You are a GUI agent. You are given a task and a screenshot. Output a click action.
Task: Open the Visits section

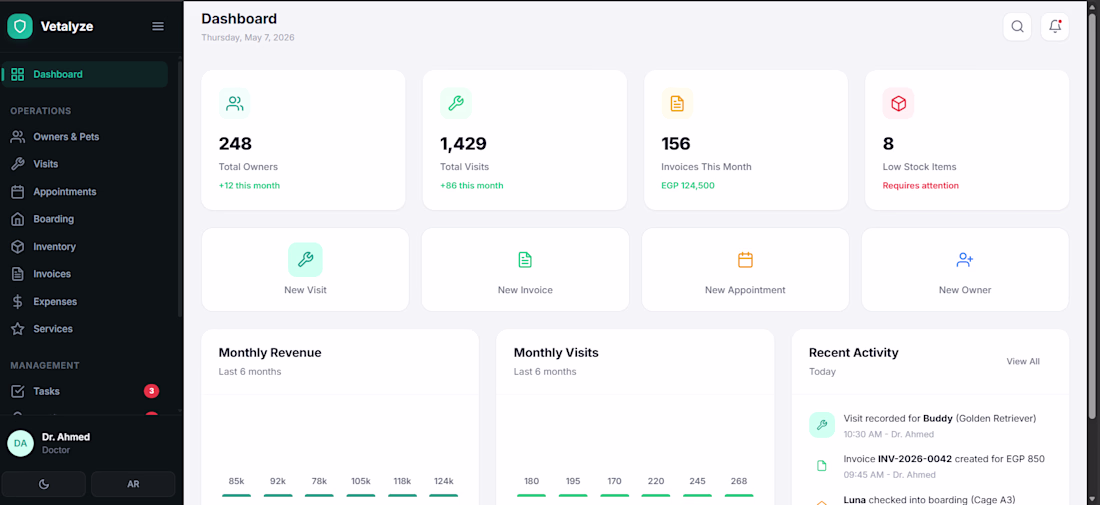(x=85, y=164)
